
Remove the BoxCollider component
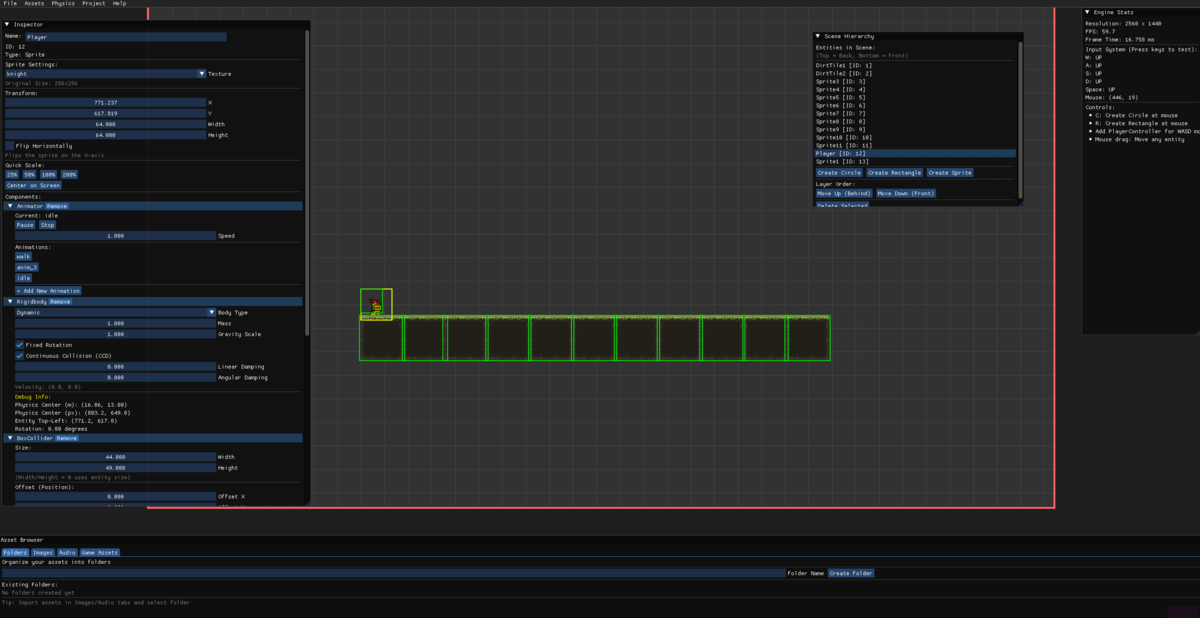click(x=66, y=438)
